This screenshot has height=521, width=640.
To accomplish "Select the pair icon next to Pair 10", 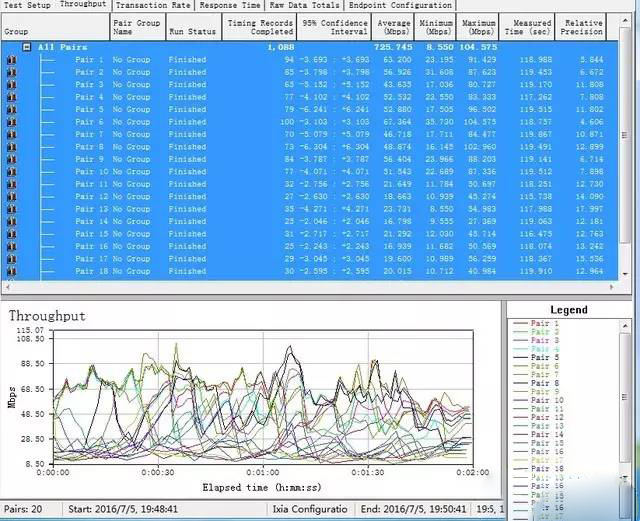I will [x=11, y=172].
